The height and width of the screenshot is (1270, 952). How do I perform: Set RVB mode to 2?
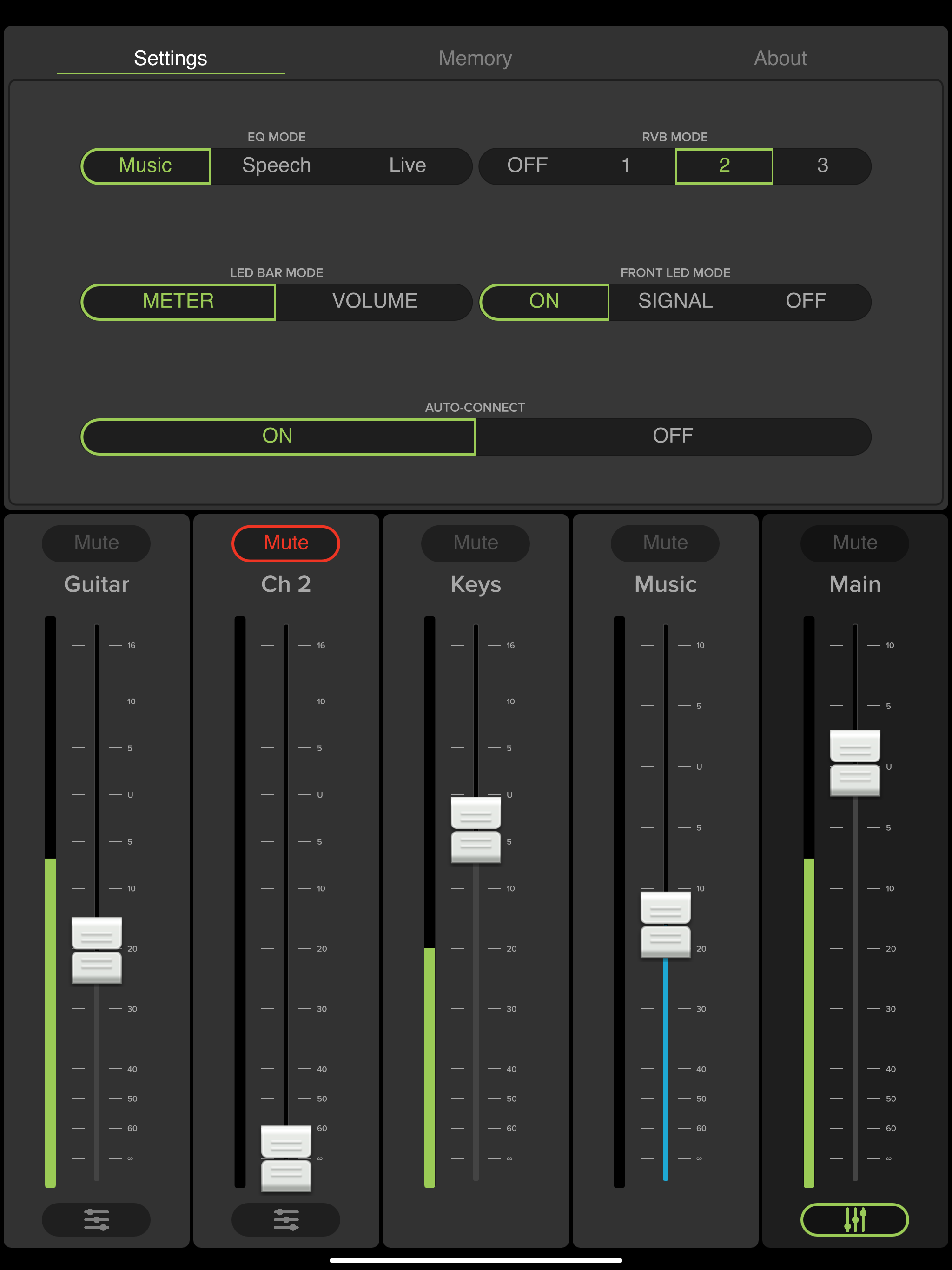click(724, 166)
